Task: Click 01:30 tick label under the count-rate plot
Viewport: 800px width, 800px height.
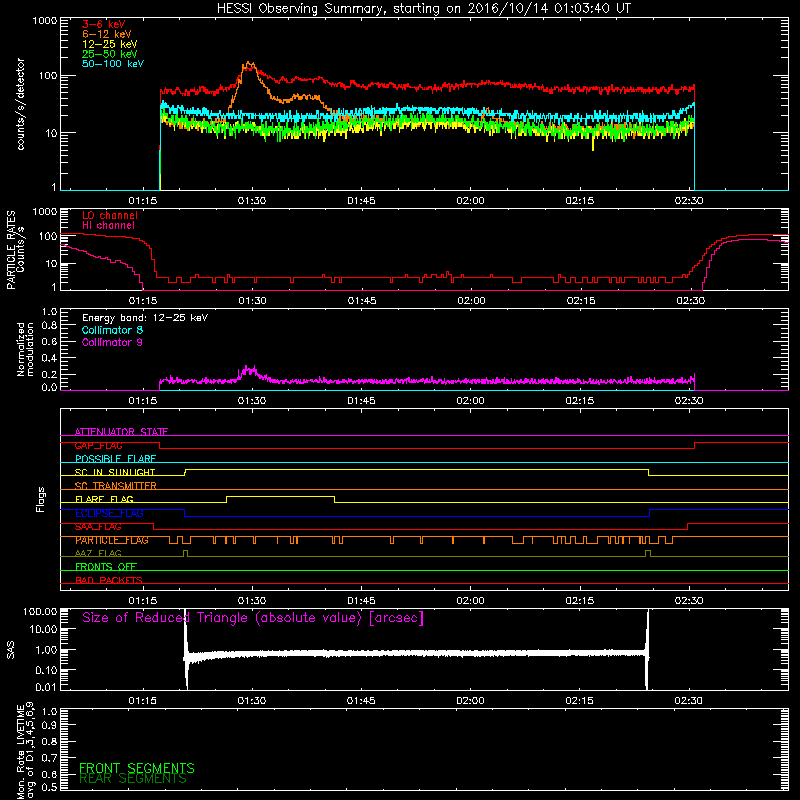Action: [x=252, y=201]
